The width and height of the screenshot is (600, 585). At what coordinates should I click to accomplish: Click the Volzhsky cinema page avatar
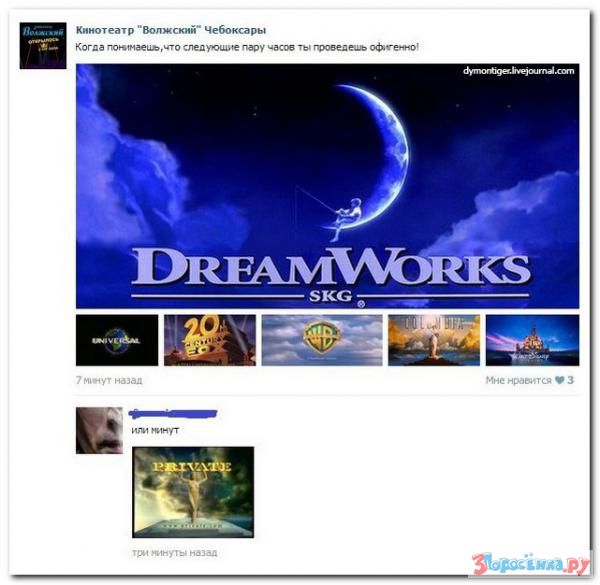point(43,46)
